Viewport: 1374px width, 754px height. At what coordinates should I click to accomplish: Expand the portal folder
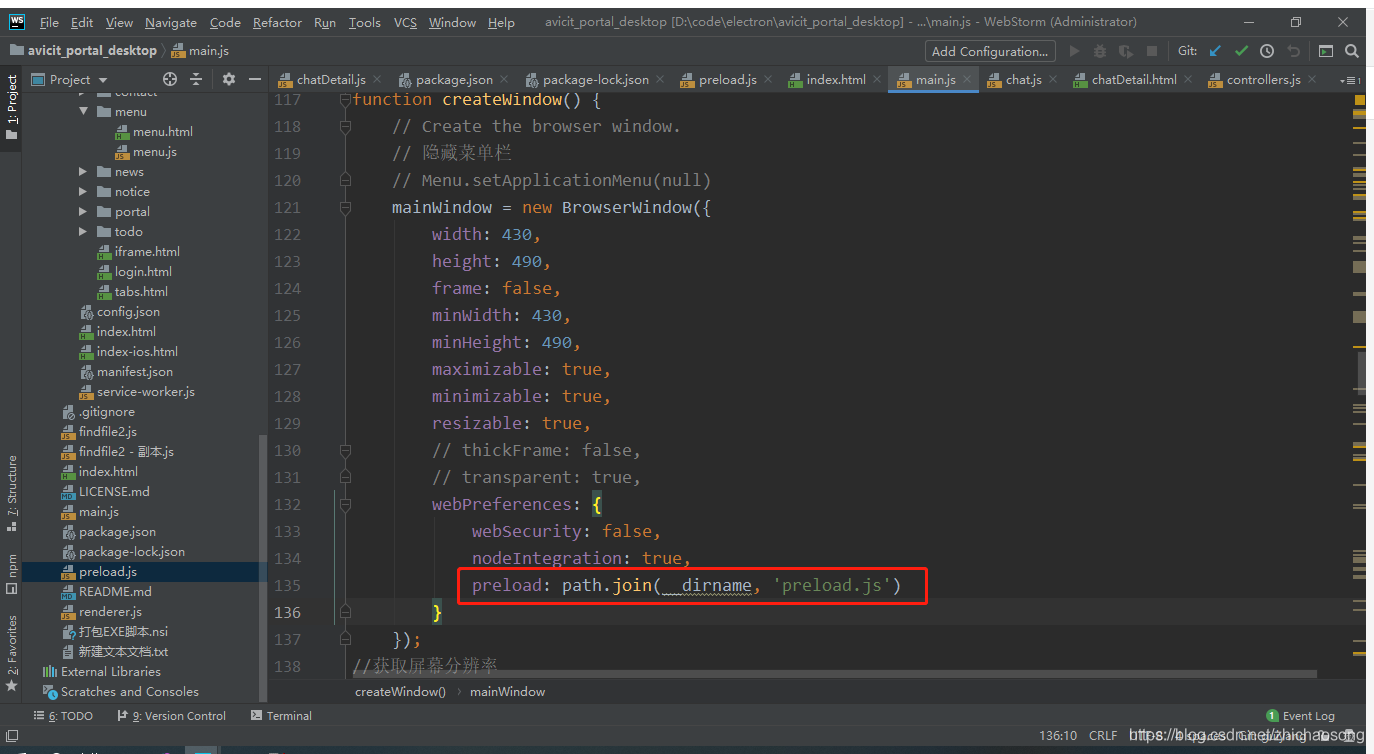click(84, 211)
